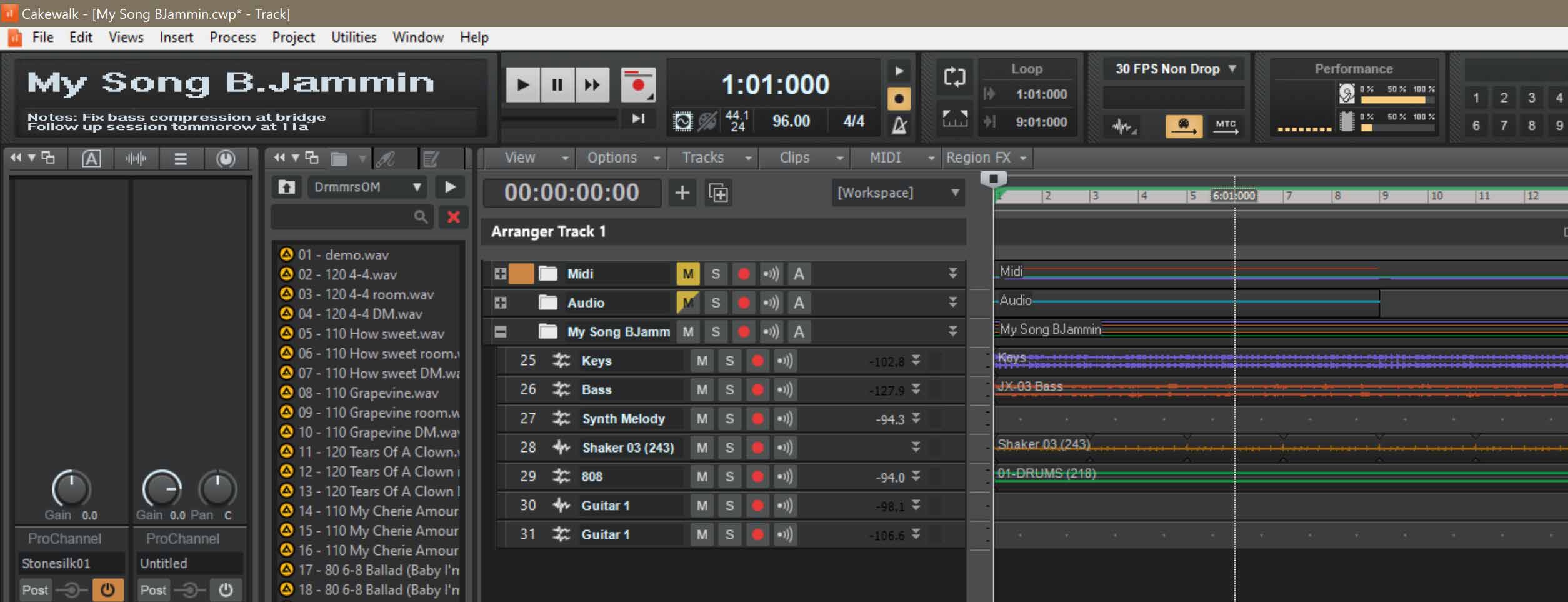Open the [Workspace] preset dropdown
This screenshot has height=602, width=1568.
point(897,193)
